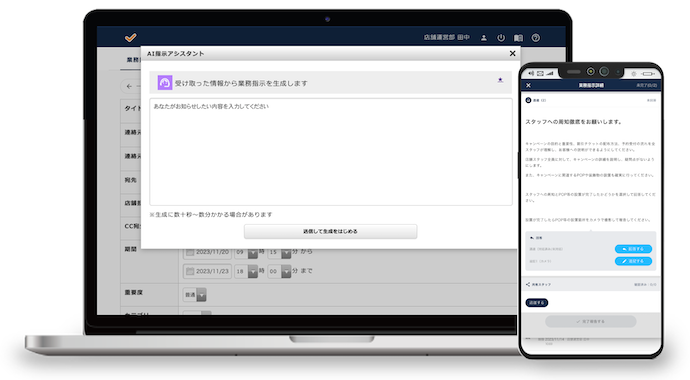Click the purple AI assistant icon
Image resolution: width=690 pixels, height=380 pixels.
(165, 82)
